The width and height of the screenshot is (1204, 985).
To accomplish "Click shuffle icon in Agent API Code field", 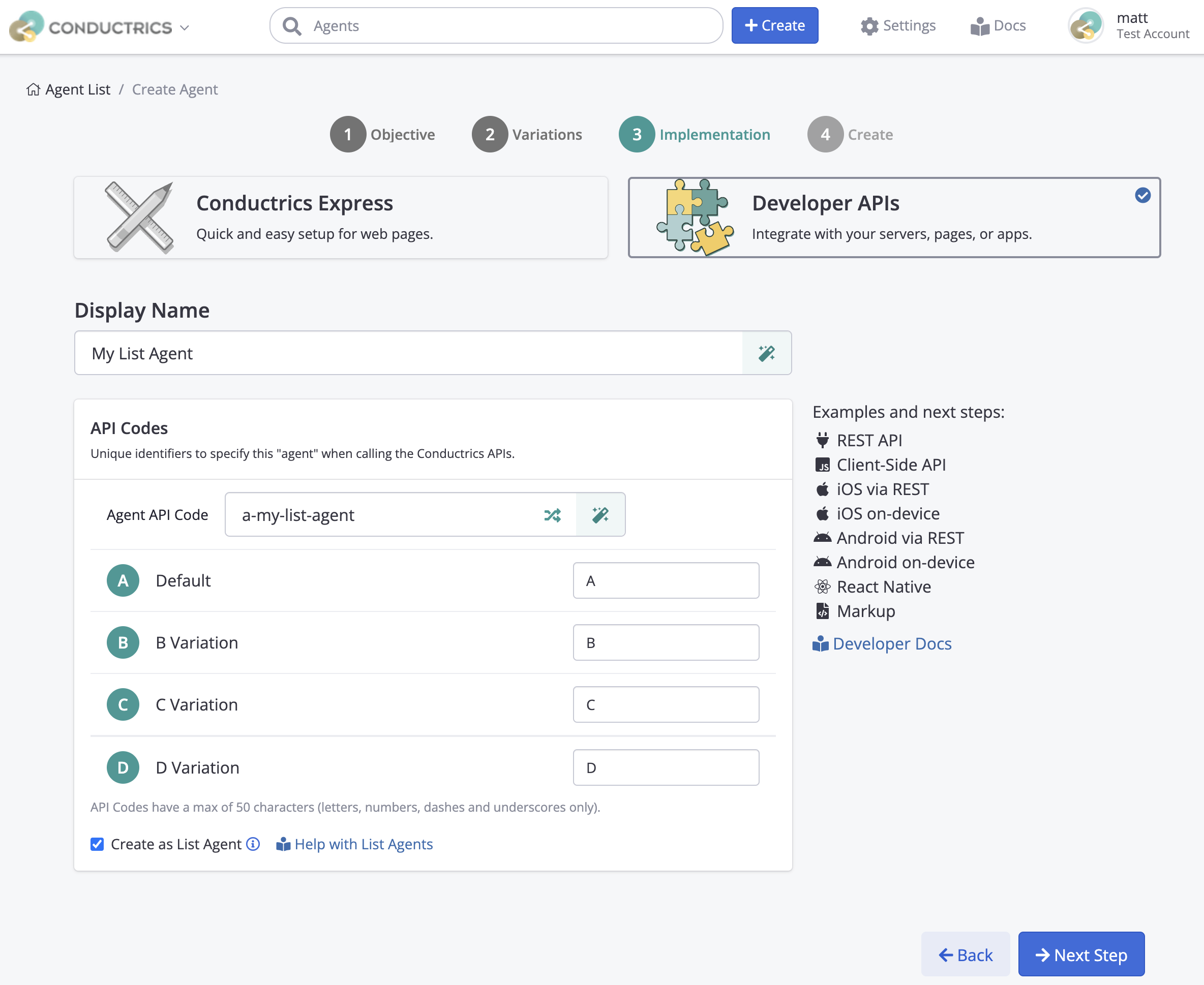I will [552, 515].
